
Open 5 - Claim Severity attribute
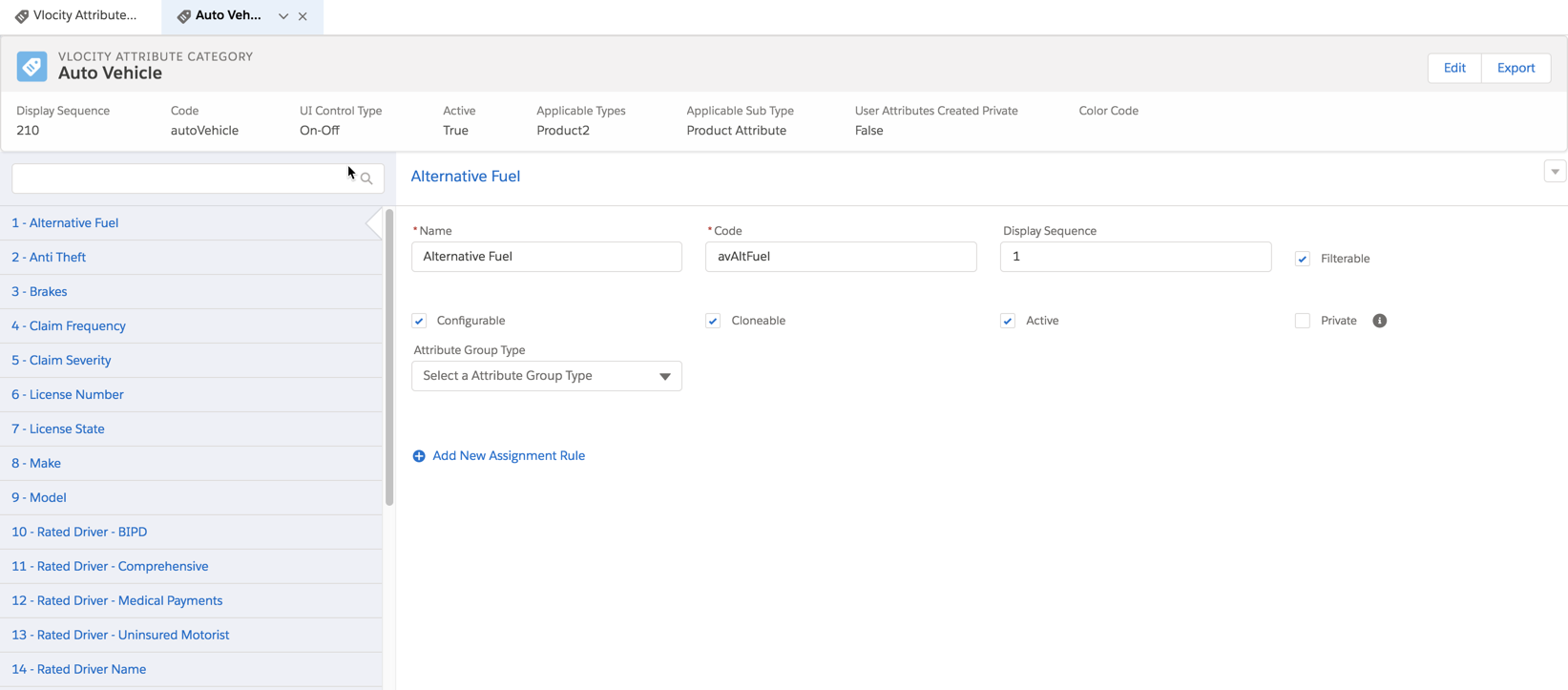coord(191,361)
